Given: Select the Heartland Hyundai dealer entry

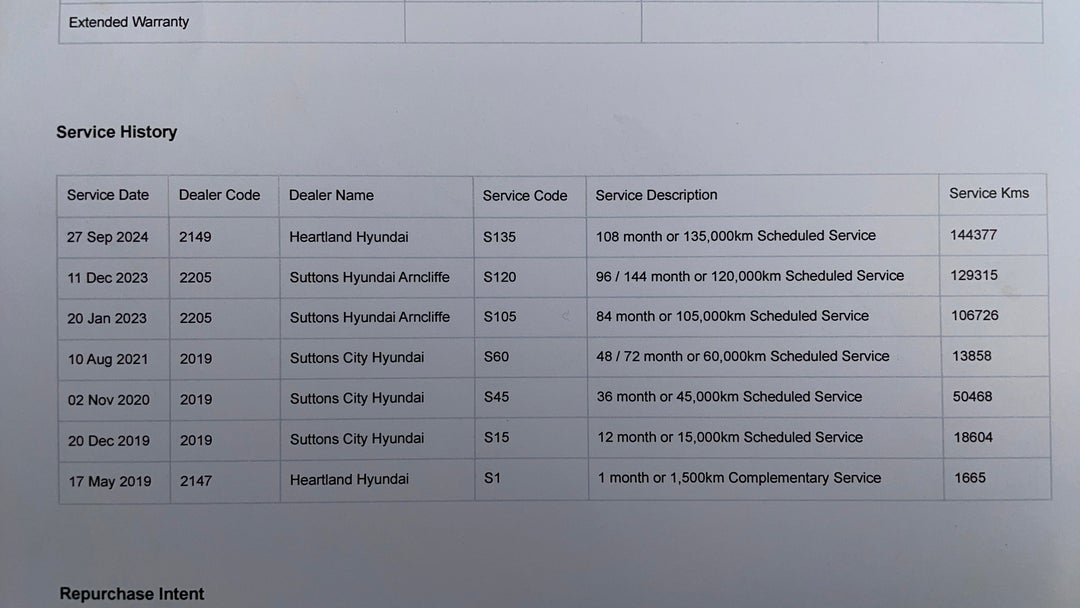Looking at the screenshot, I should pos(349,236).
